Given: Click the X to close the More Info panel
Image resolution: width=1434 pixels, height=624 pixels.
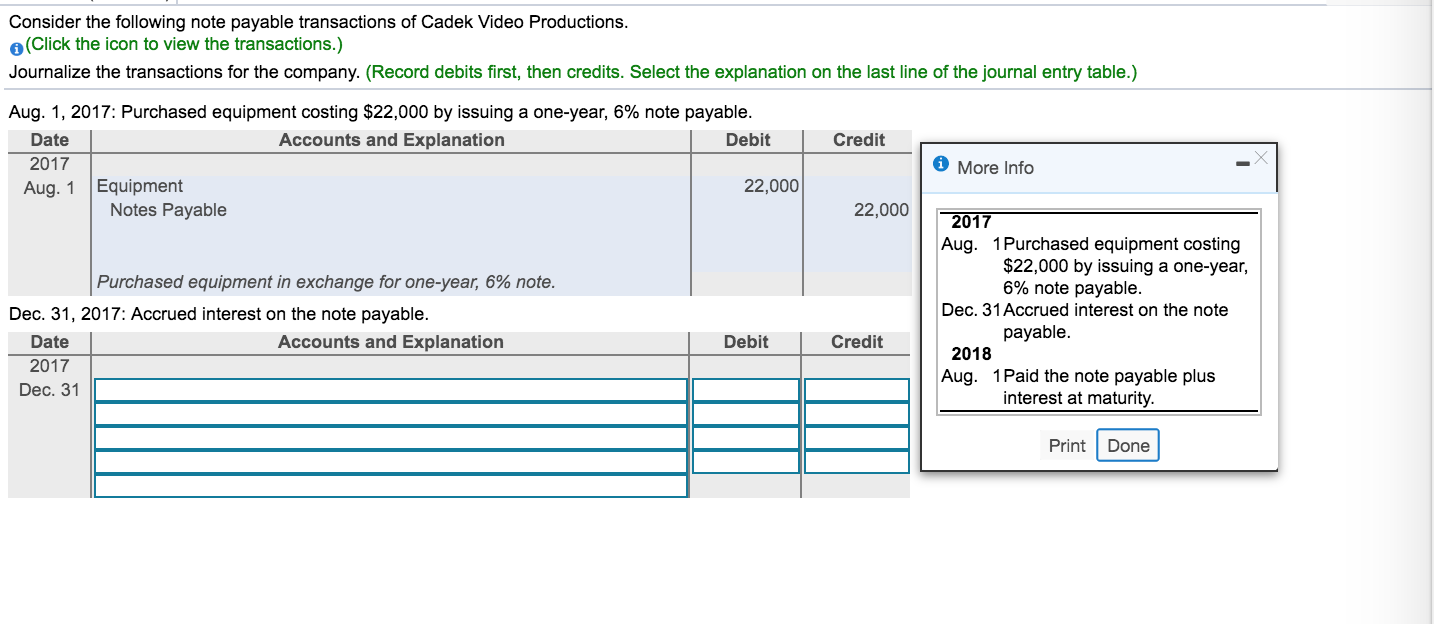Looking at the screenshot, I should click(1261, 156).
